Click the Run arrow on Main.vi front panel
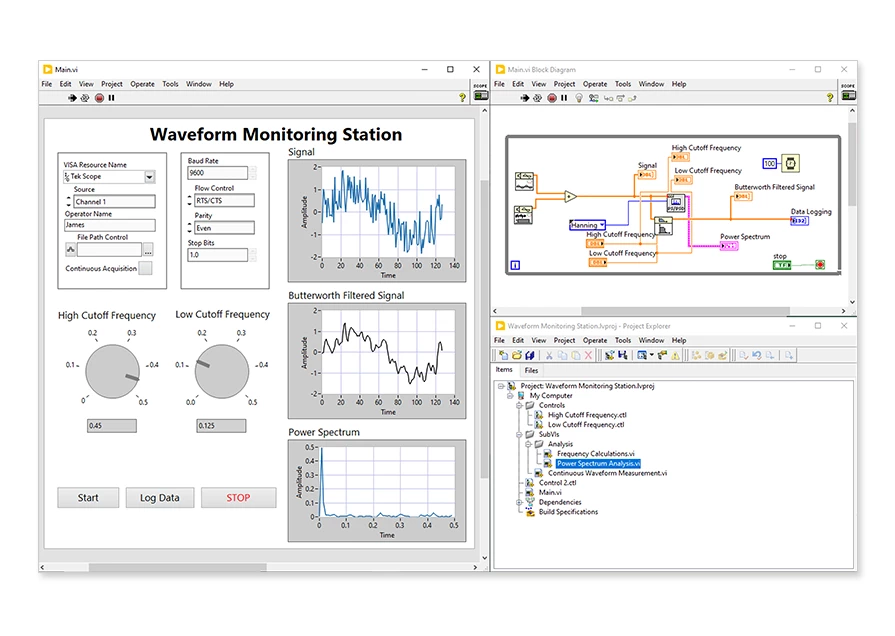Screen dimensions: 895x636 click(x=71, y=98)
